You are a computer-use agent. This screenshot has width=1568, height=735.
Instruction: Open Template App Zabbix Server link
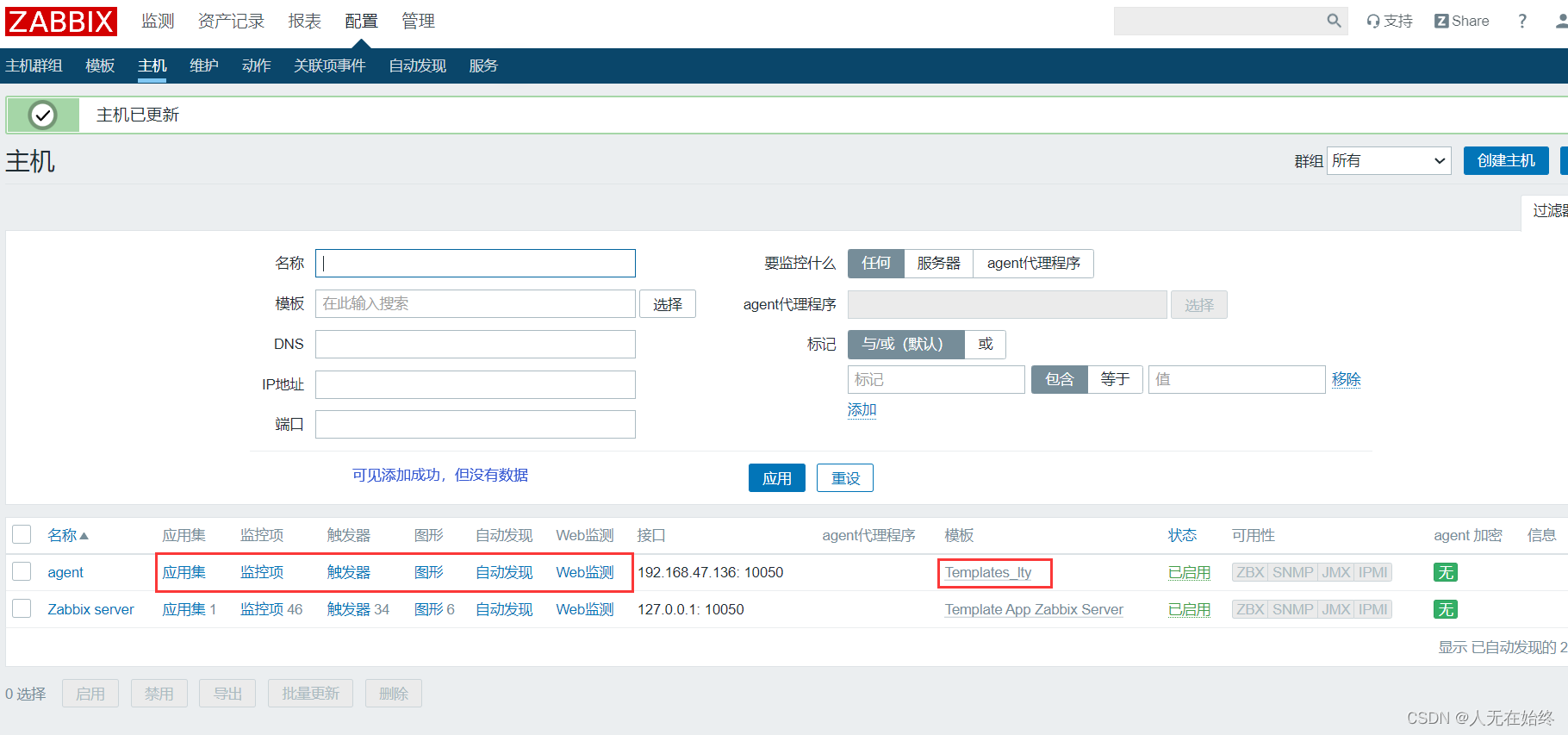click(1034, 609)
